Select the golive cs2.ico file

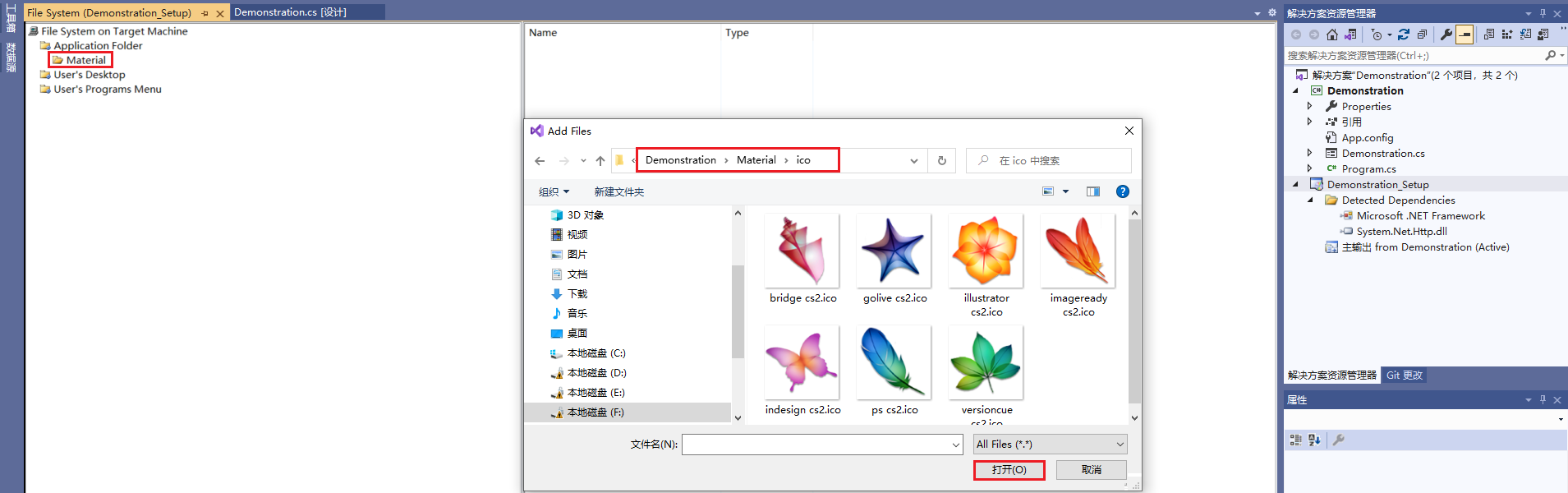(x=894, y=260)
